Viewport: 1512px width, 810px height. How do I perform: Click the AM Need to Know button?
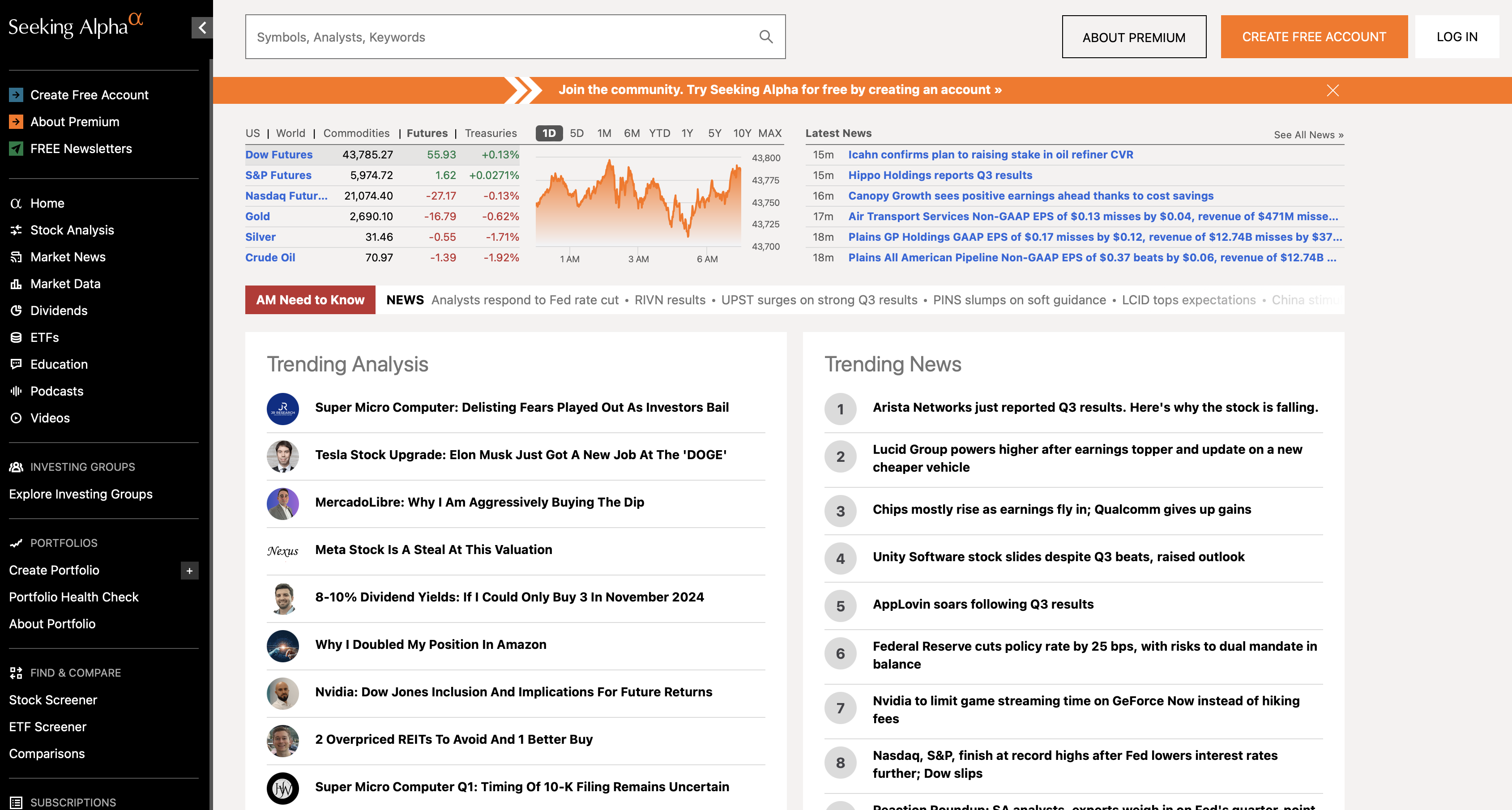pyautogui.click(x=310, y=300)
